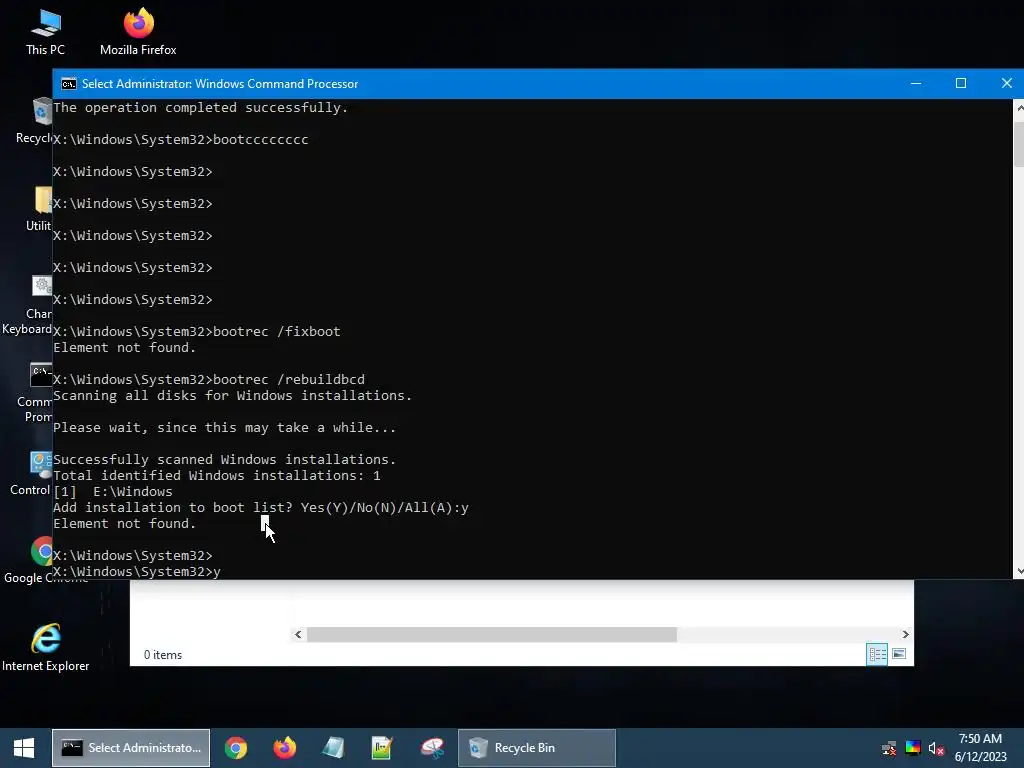Viewport: 1024px width, 768px height.
Task: Open the This PC desktop icon
Action: [45, 32]
